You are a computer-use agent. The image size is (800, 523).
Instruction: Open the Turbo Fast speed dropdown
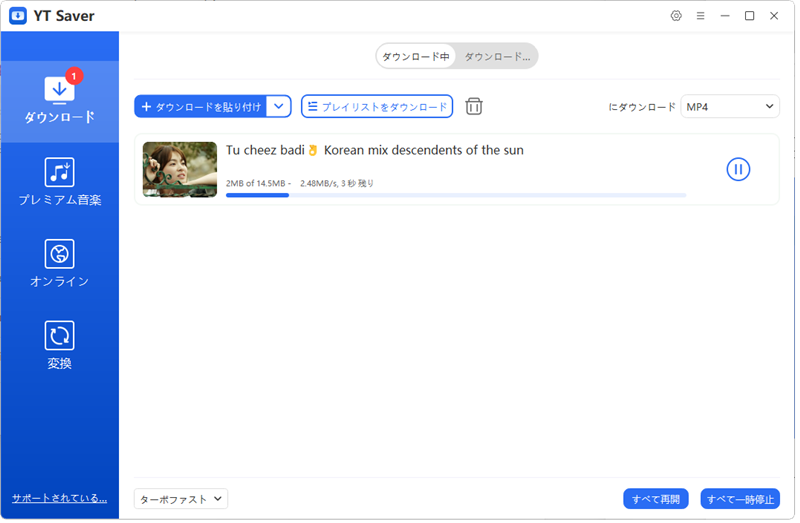pos(181,498)
